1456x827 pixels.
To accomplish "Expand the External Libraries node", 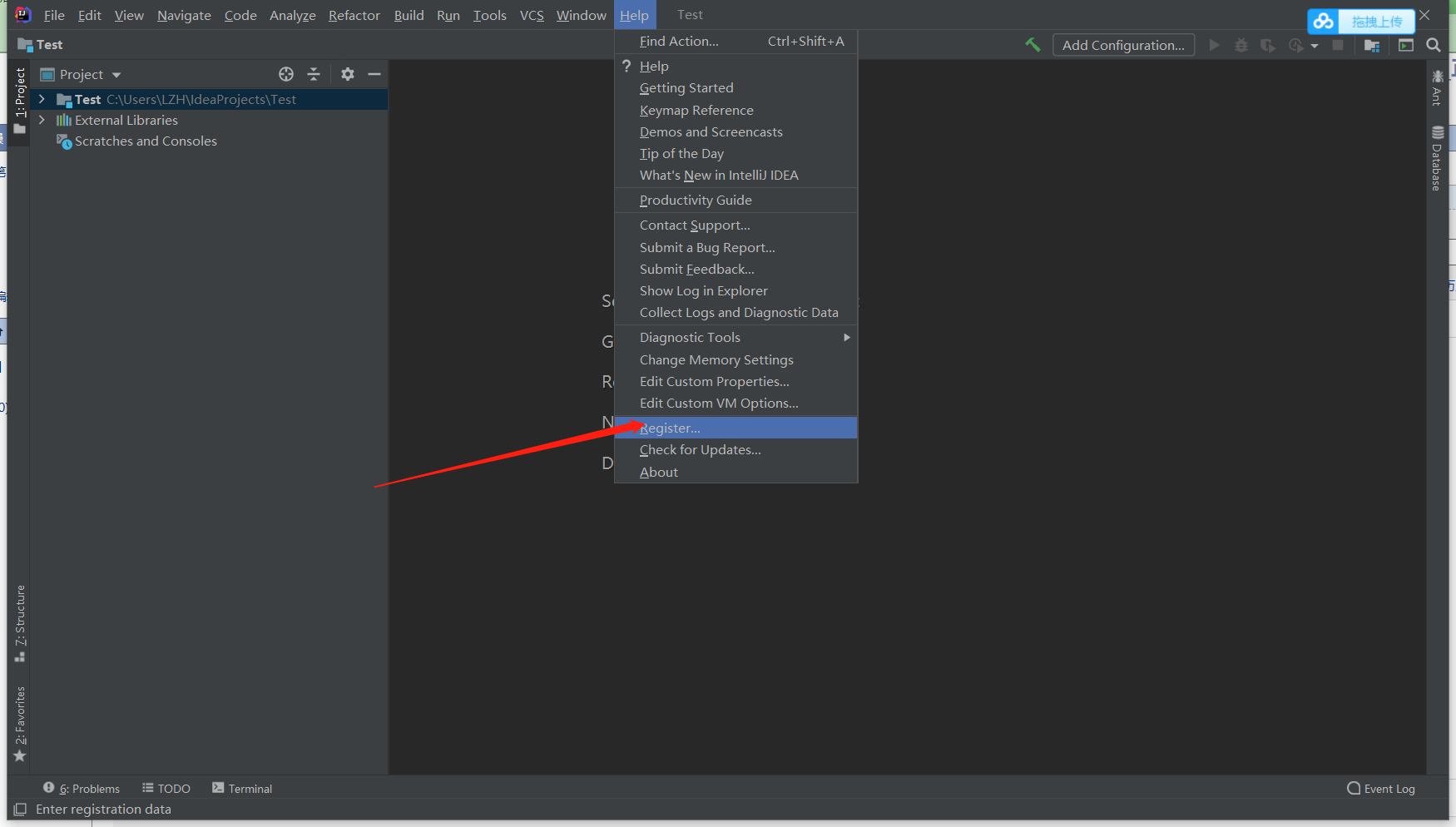I will (42, 120).
